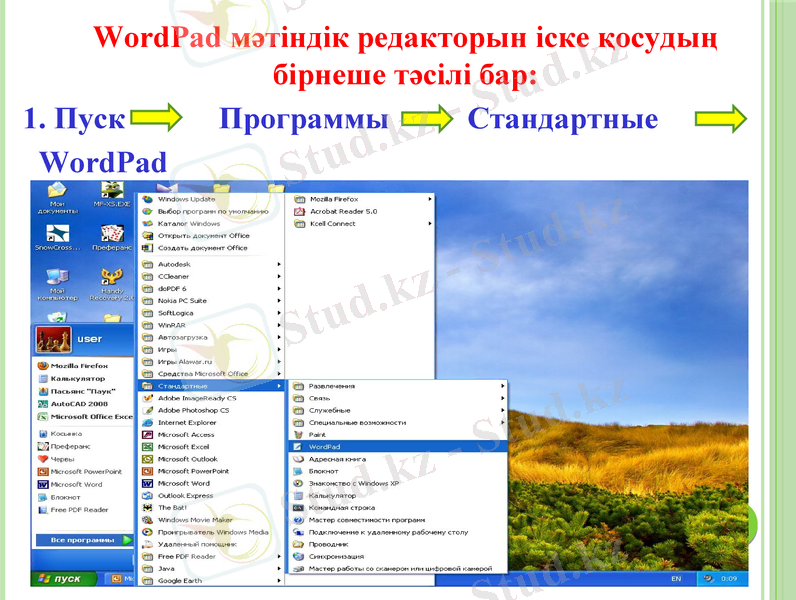
Task: Open Выбор программ по умолчанию
Action: tap(211, 211)
